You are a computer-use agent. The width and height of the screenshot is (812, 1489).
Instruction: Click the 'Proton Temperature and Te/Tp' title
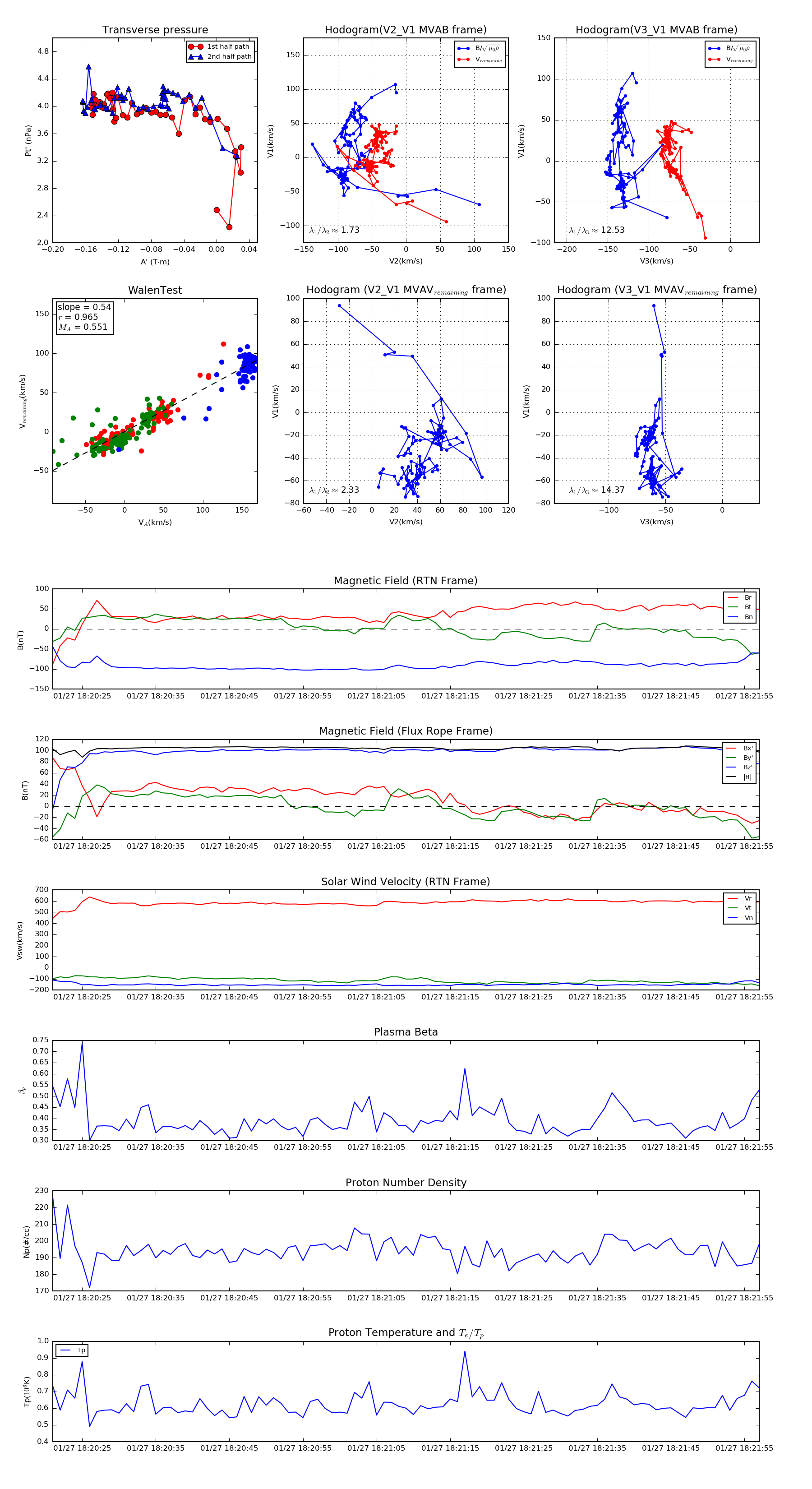tap(406, 1332)
